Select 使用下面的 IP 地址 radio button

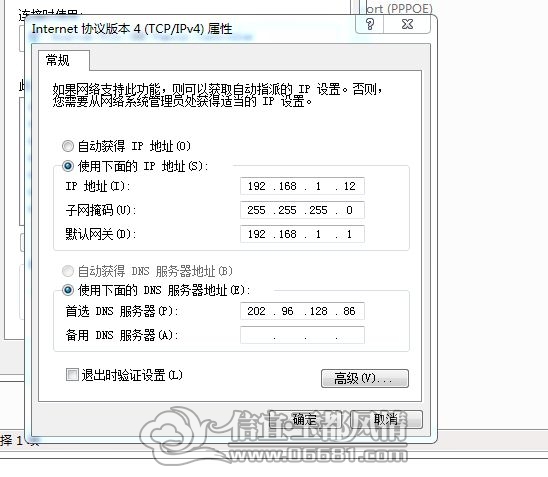pyautogui.click(x=67, y=166)
